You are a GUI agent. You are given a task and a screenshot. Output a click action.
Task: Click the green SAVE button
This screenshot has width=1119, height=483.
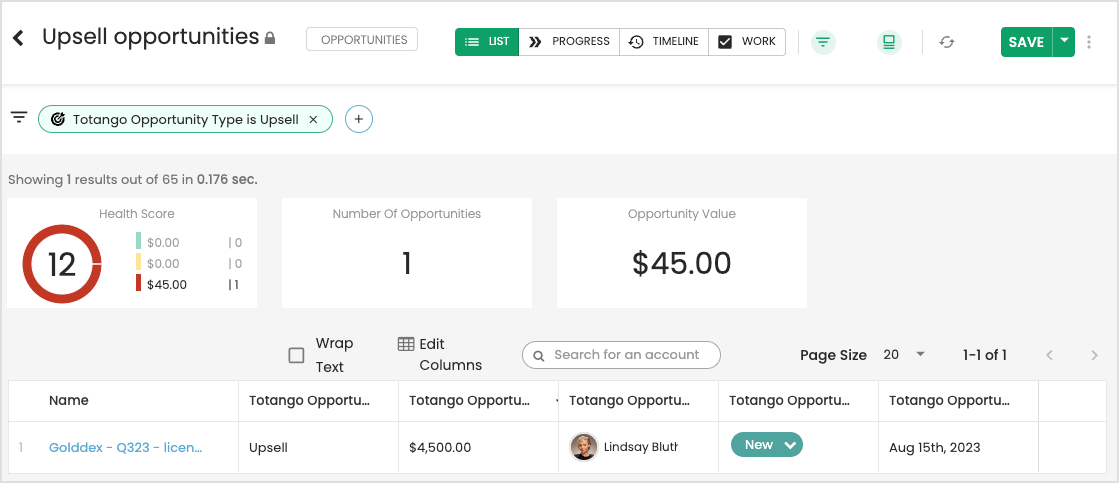1026,42
